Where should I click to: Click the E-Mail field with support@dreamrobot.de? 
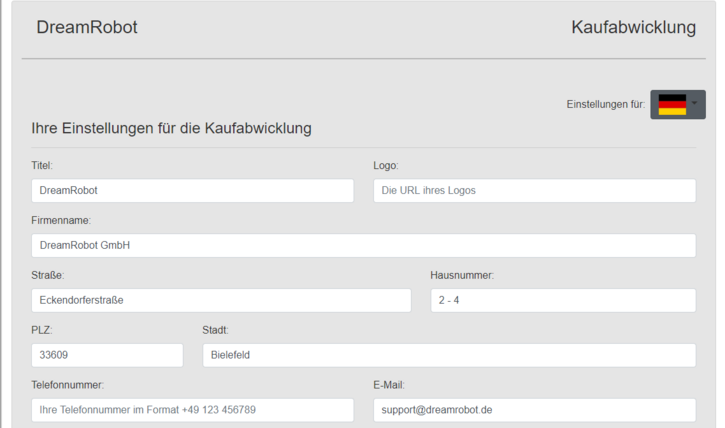click(x=535, y=410)
